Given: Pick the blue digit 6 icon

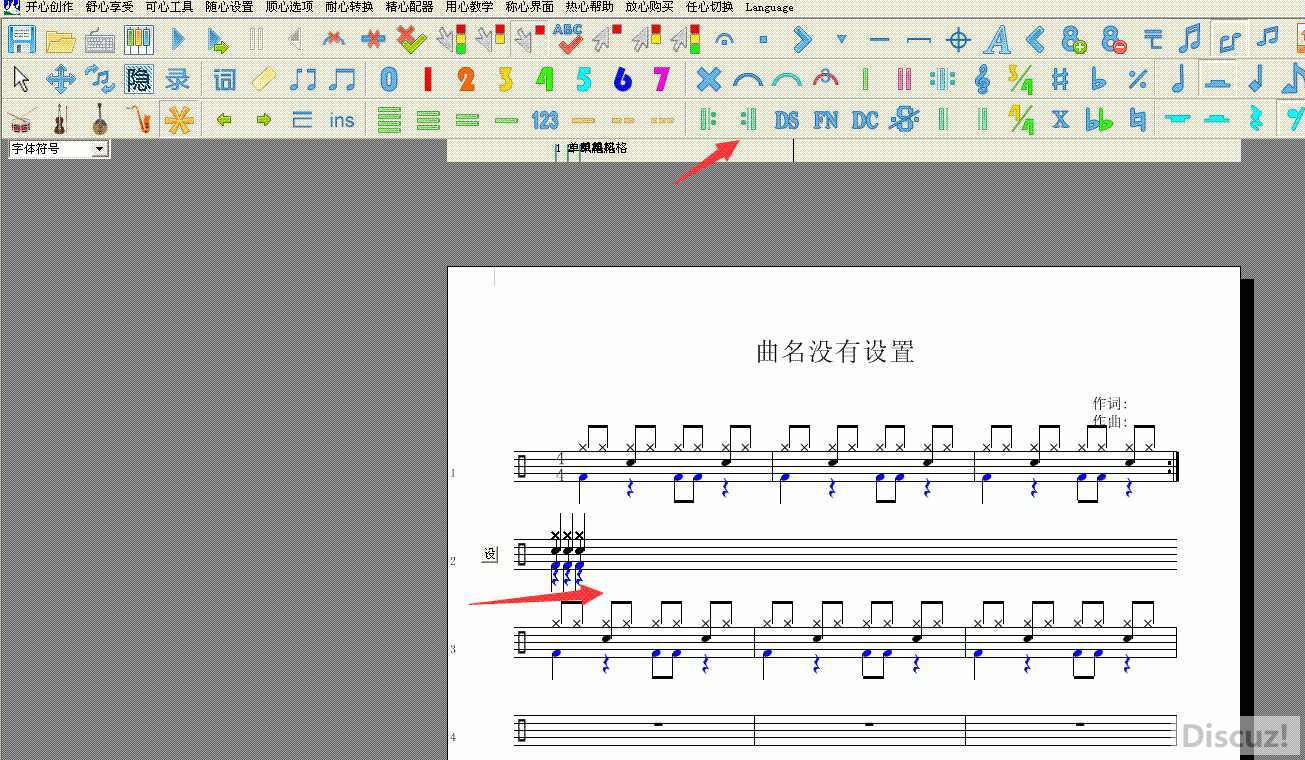Looking at the screenshot, I should click(x=623, y=79).
